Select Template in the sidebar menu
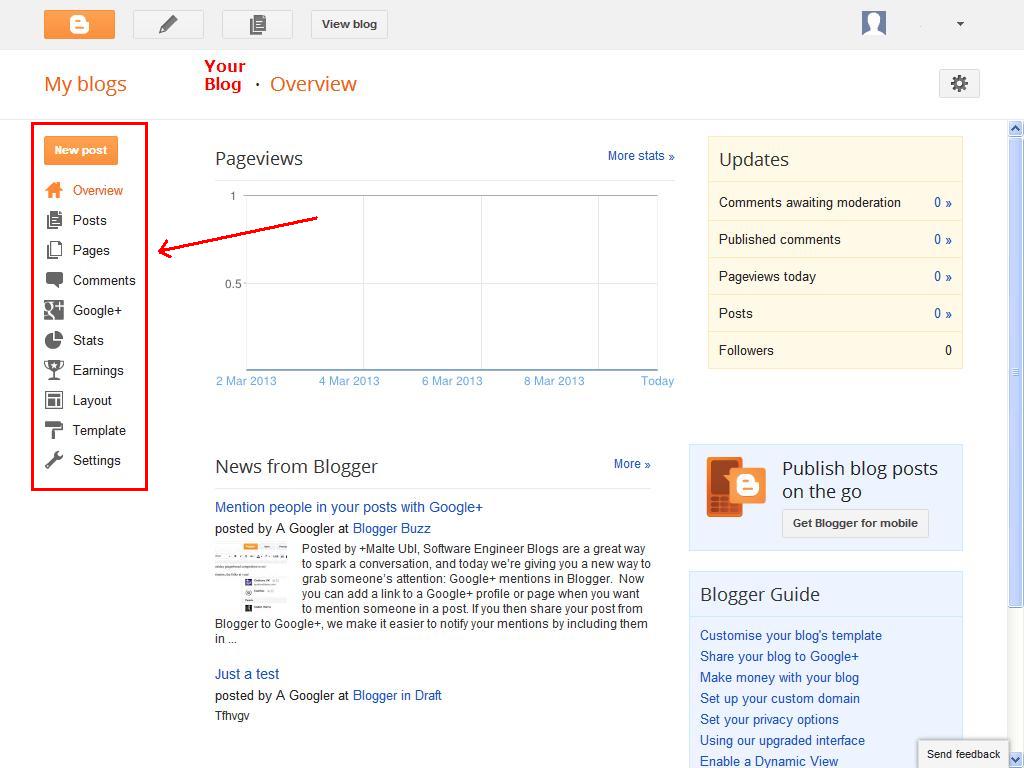 point(99,431)
